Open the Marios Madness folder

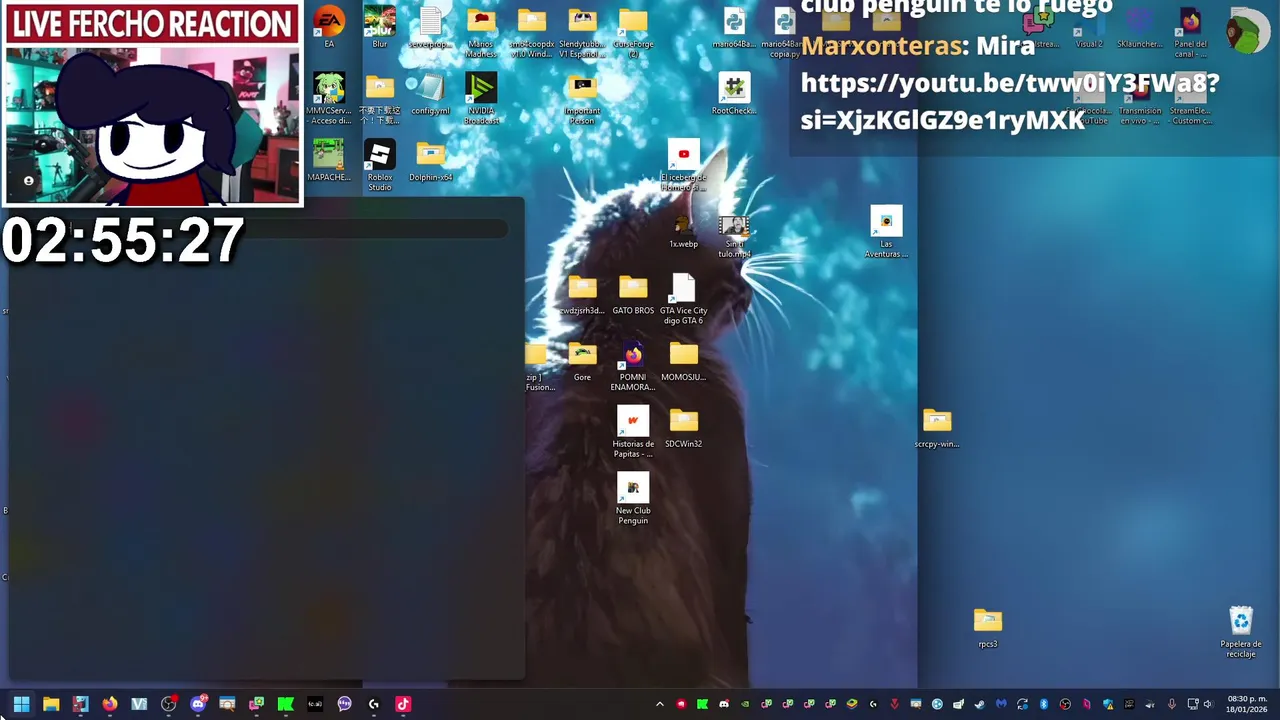(481, 32)
